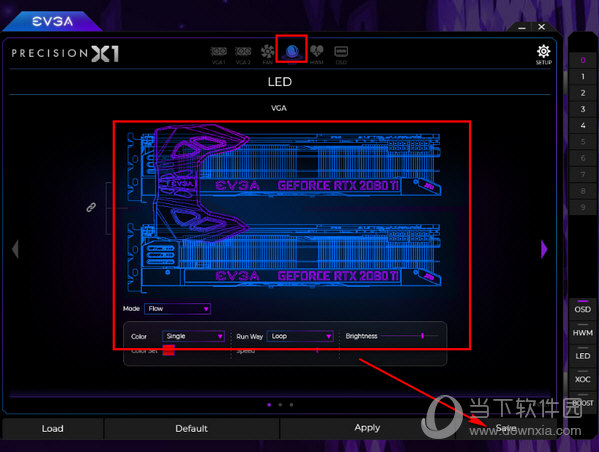
Task: Select profile 7 in the sidebar
Action: [583, 175]
